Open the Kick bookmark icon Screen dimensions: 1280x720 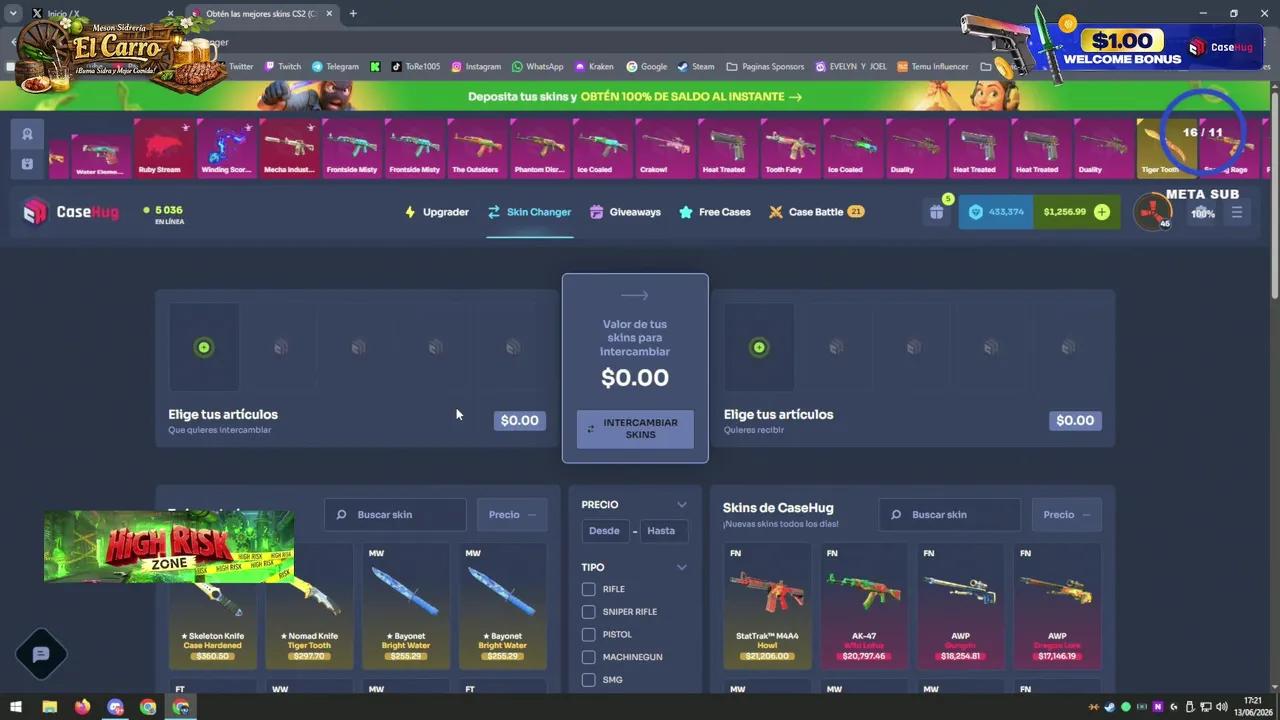pyautogui.click(x=375, y=67)
